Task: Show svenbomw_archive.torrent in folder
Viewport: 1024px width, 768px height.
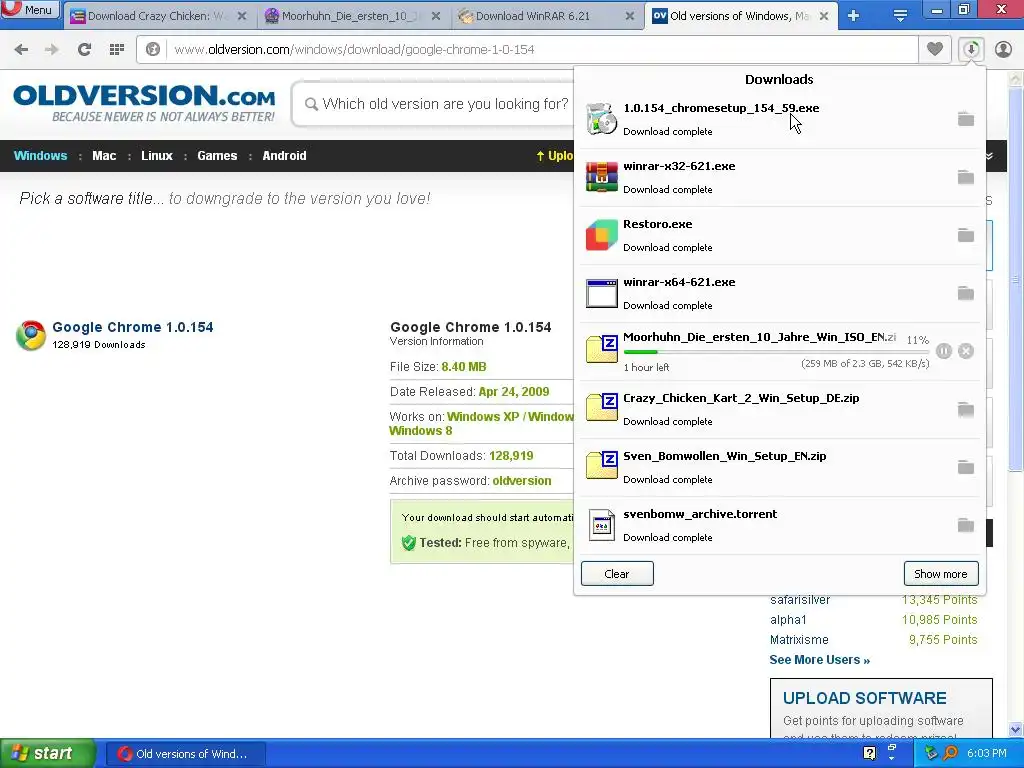Action: click(965, 526)
